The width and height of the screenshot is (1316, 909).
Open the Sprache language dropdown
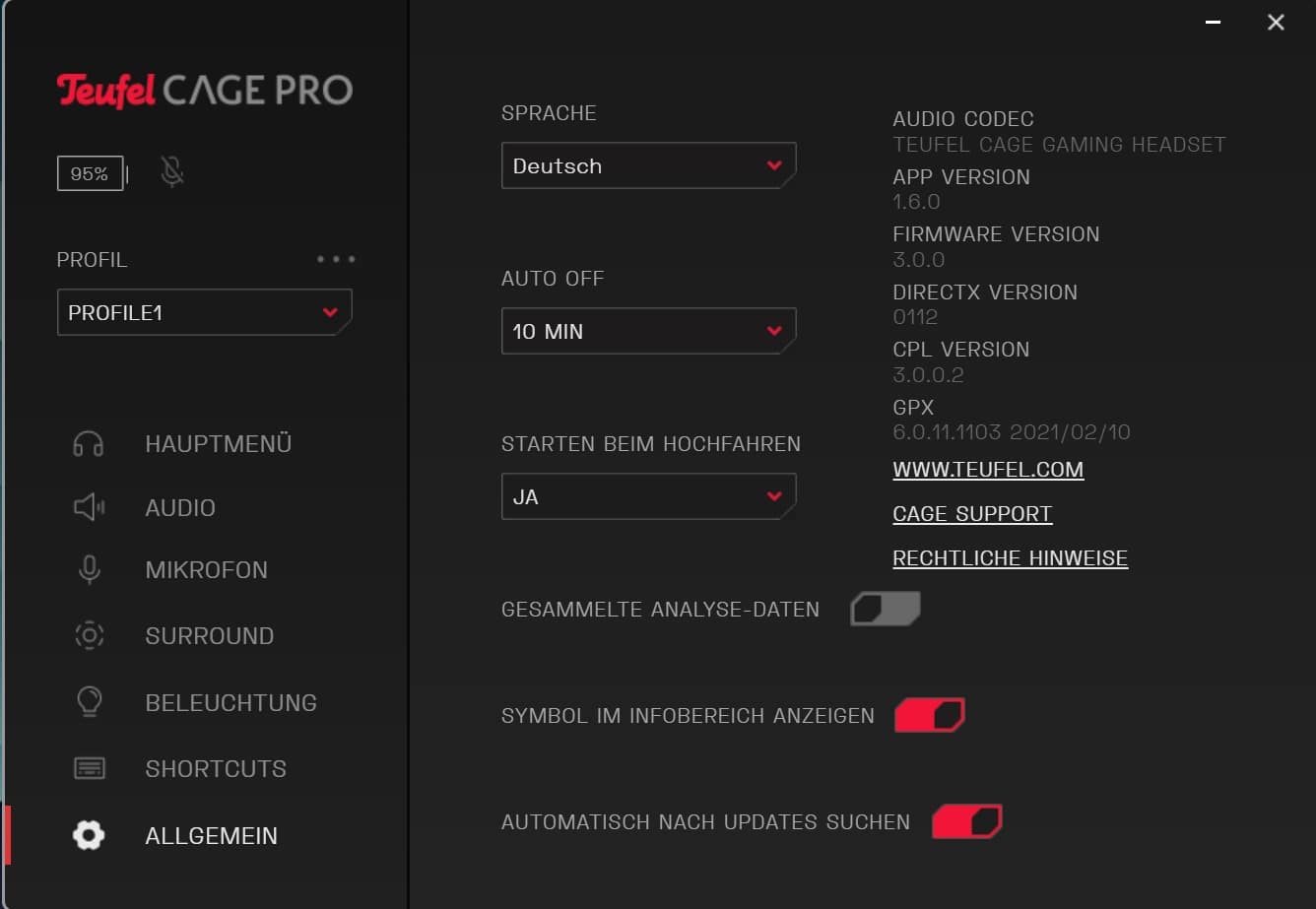click(x=648, y=166)
